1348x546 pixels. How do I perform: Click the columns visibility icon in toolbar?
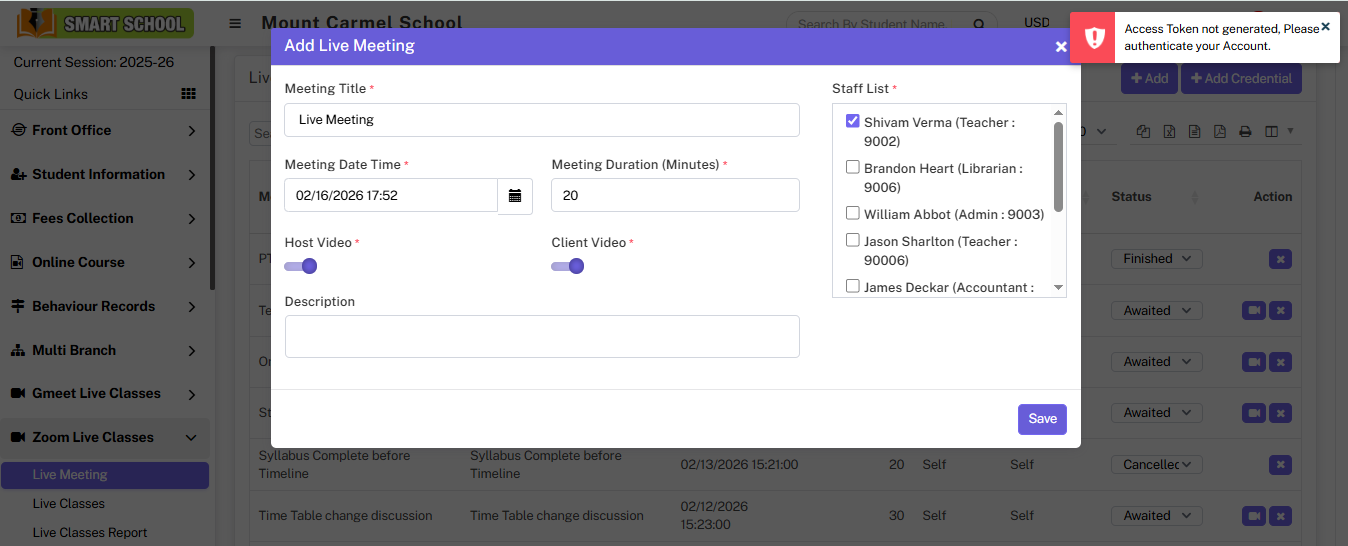[x=1272, y=132]
